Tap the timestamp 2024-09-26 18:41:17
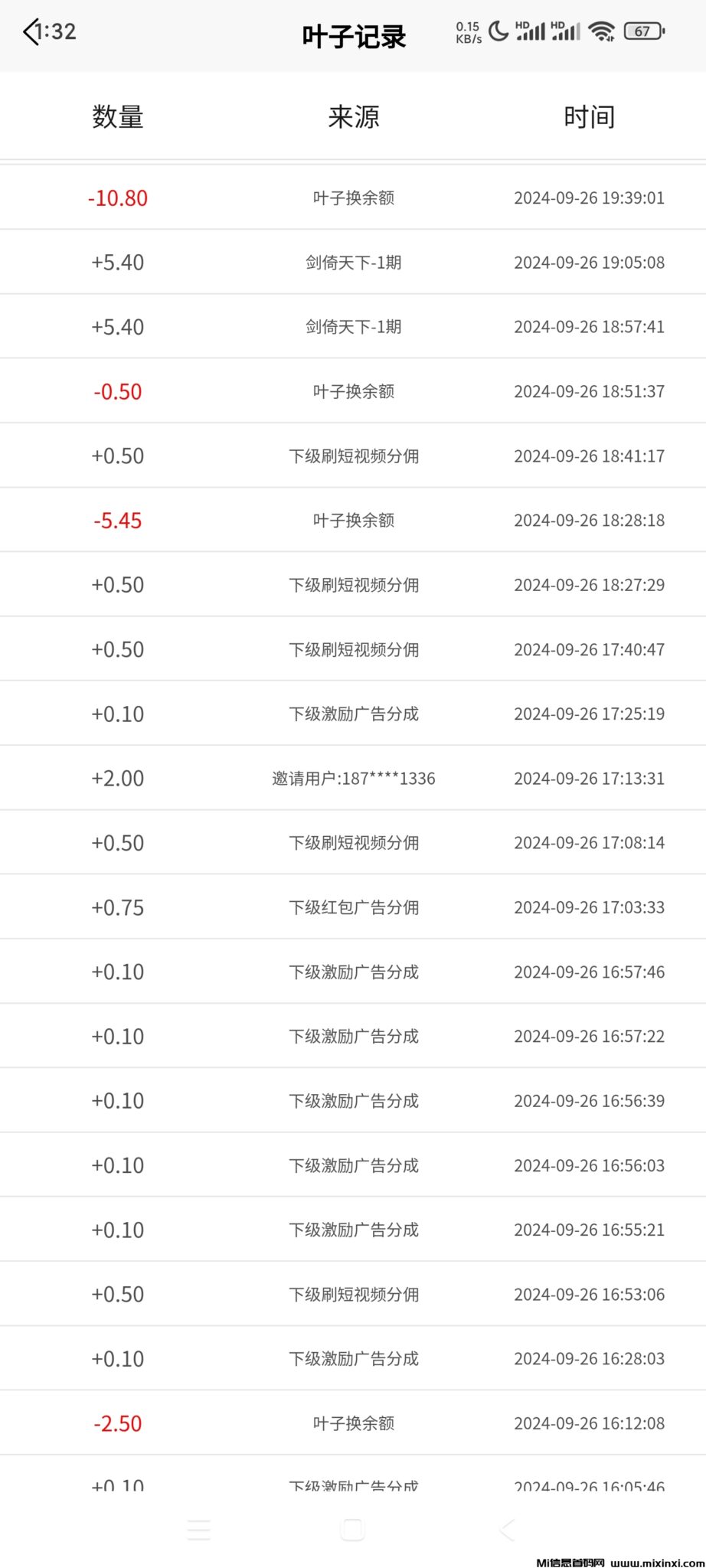Image resolution: width=706 pixels, height=1568 pixels. click(589, 456)
